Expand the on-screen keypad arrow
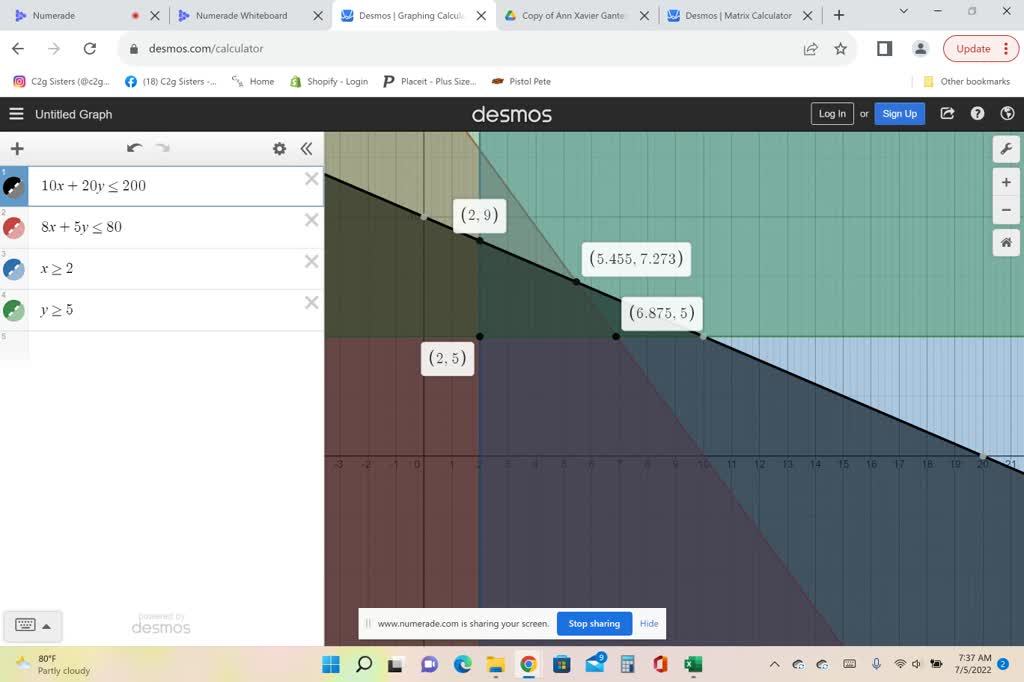Viewport: 1024px width, 682px height. 46,626
